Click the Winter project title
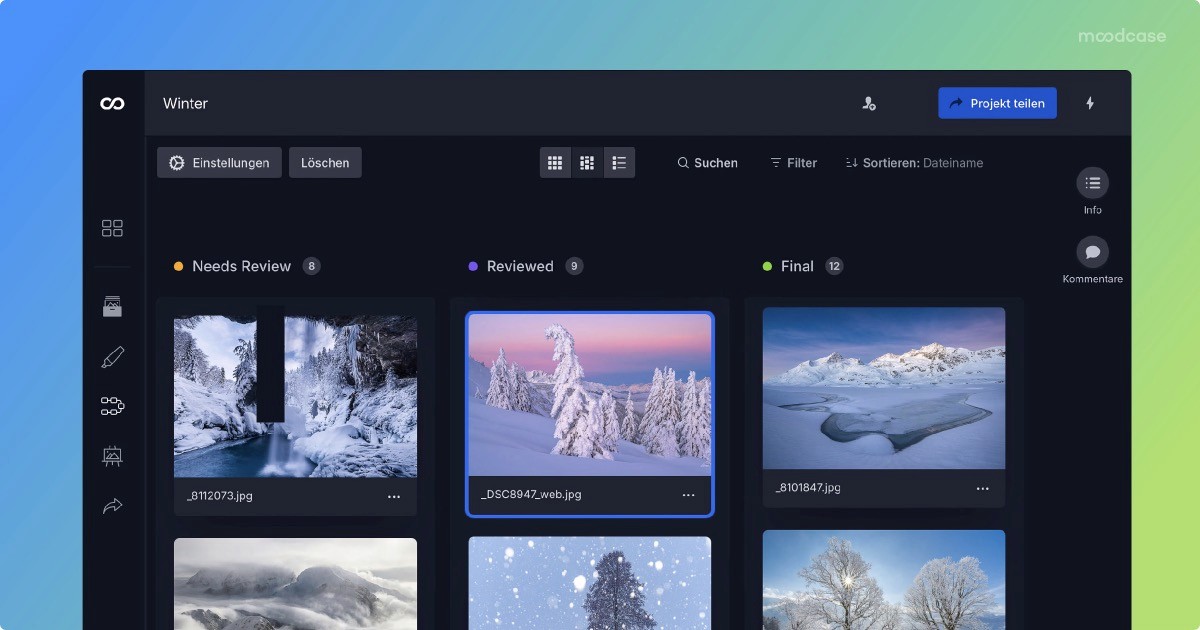The height and width of the screenshot is (630, 1200). 186,103
